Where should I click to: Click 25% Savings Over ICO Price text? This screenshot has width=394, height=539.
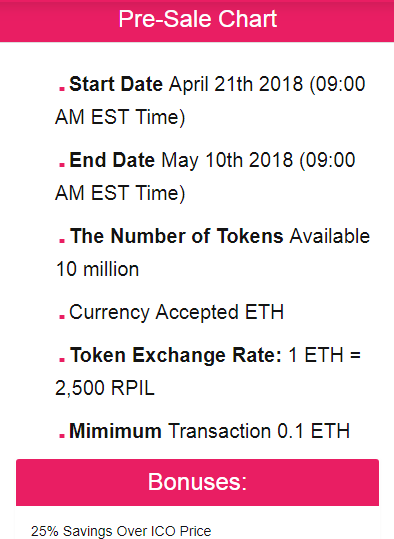[x=121, y=531]
